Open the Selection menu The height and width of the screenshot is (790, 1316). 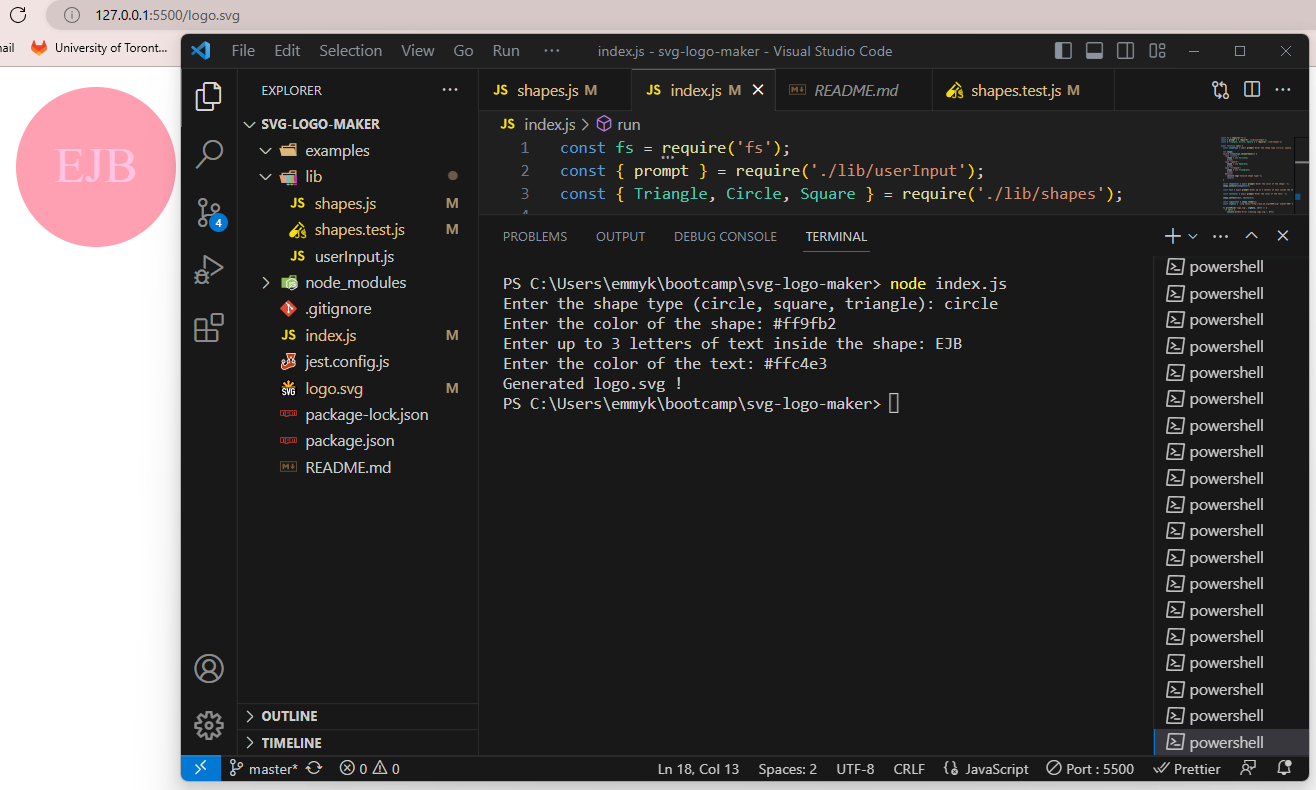350,51
